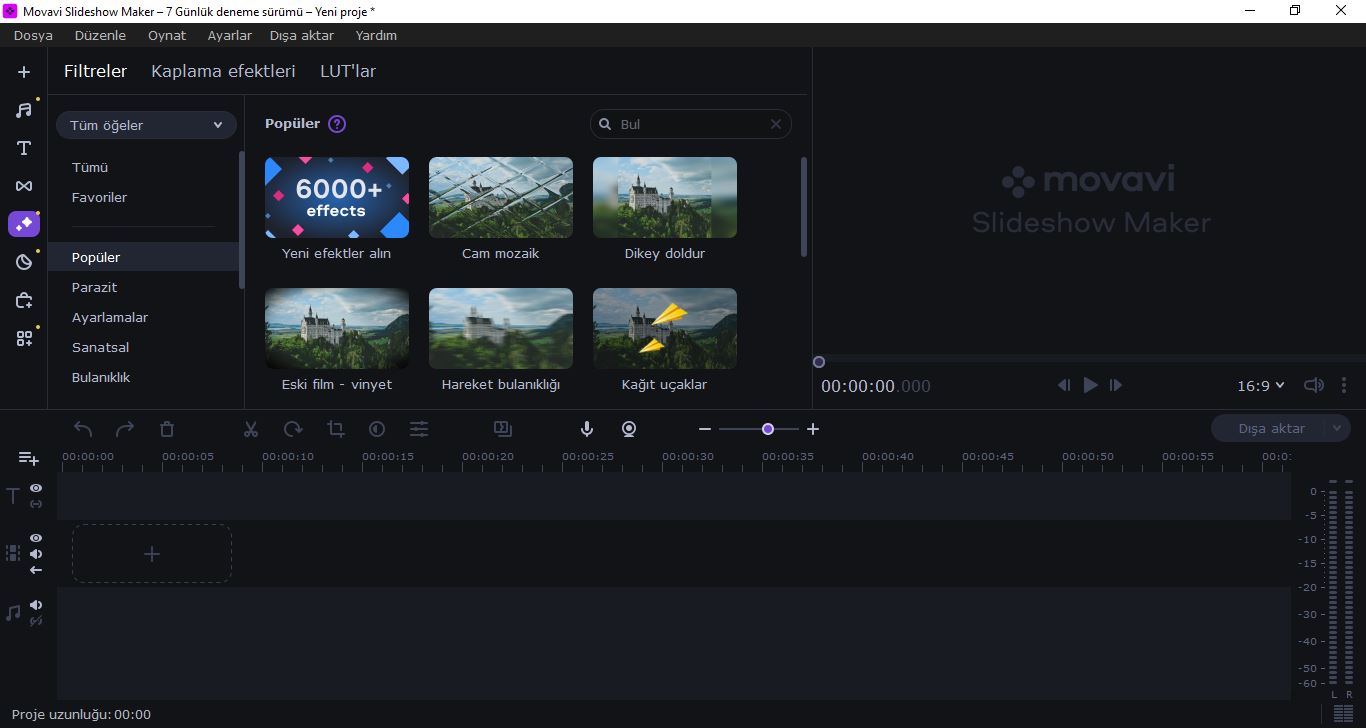The image size is (1366, 728).
Task: Toggle the video track arrow icon
Action: [36, 570]
